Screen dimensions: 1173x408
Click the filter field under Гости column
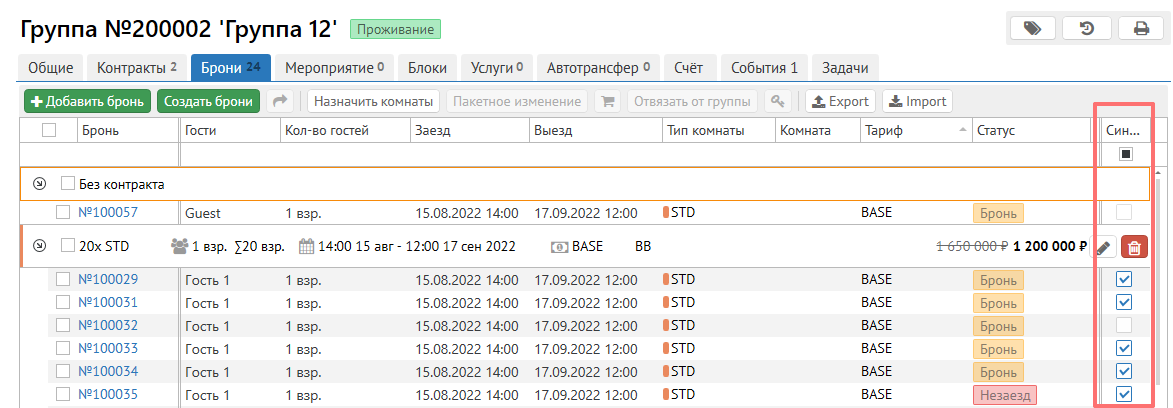coord(228,154)
